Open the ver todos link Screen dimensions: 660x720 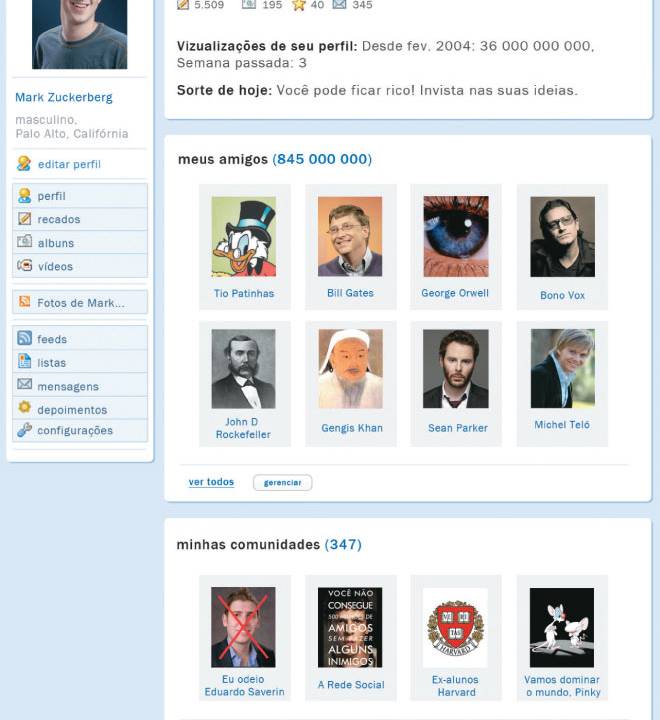pyautogui.click(x=211, y=482)
